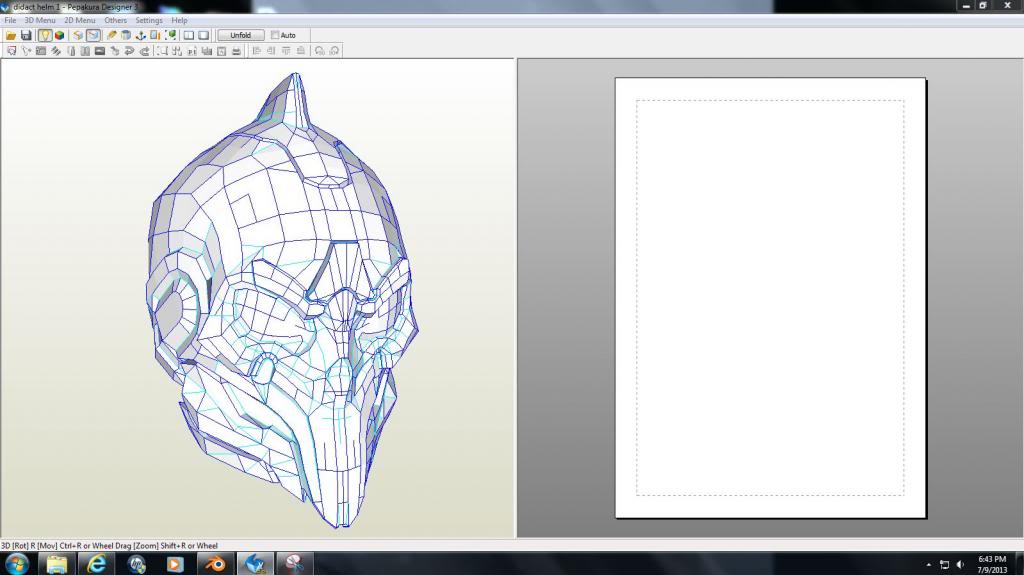1024x575 pixels.
Task: Click the Unfold button
Action: [240, 35]
